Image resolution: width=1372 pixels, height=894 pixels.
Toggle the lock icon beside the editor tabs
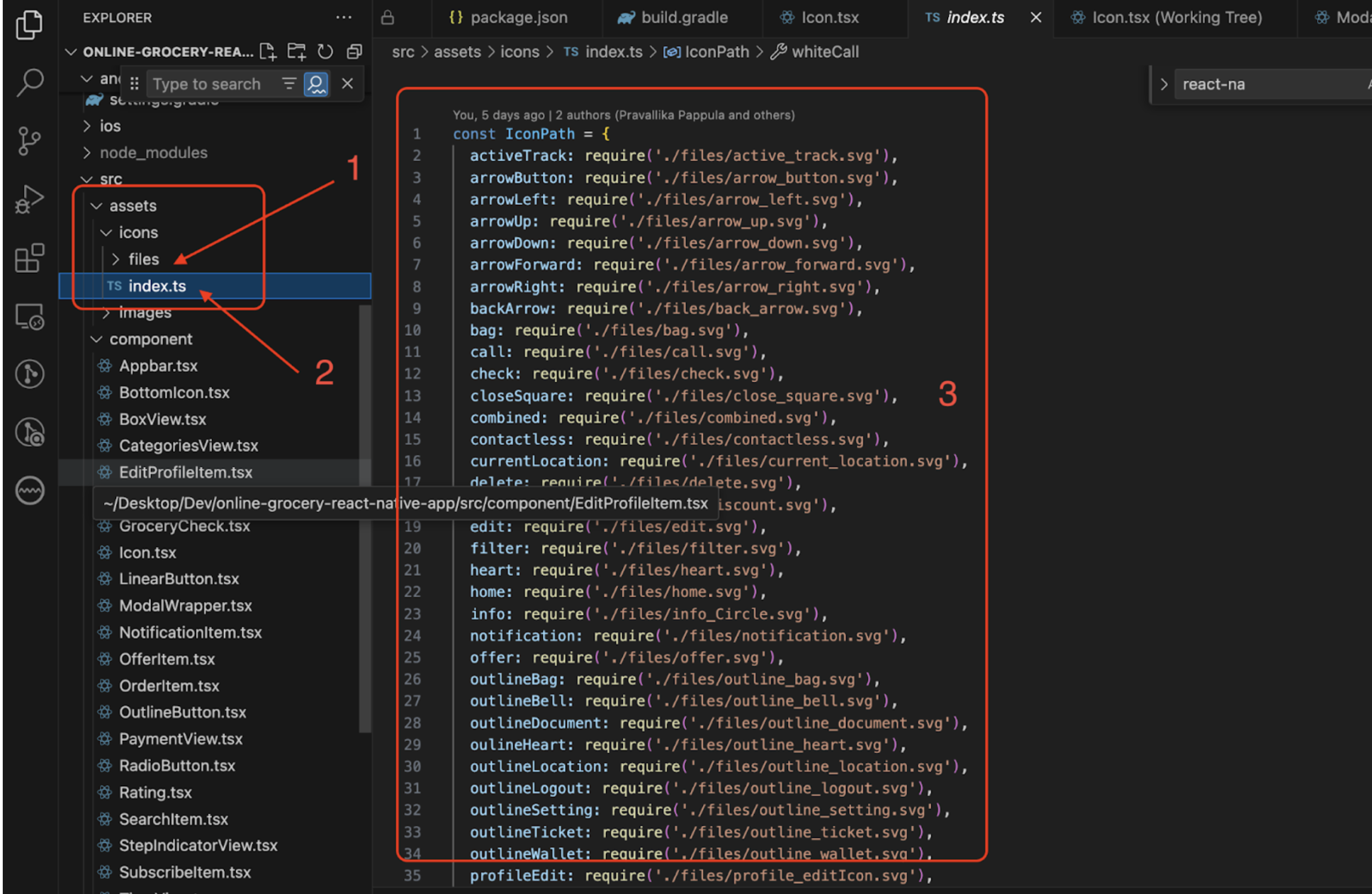point(388,17)
